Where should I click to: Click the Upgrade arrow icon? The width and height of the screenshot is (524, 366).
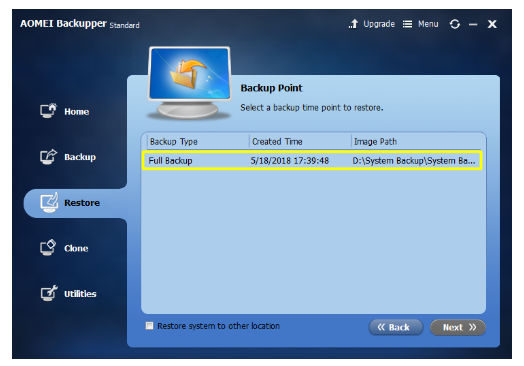point(353,24)
